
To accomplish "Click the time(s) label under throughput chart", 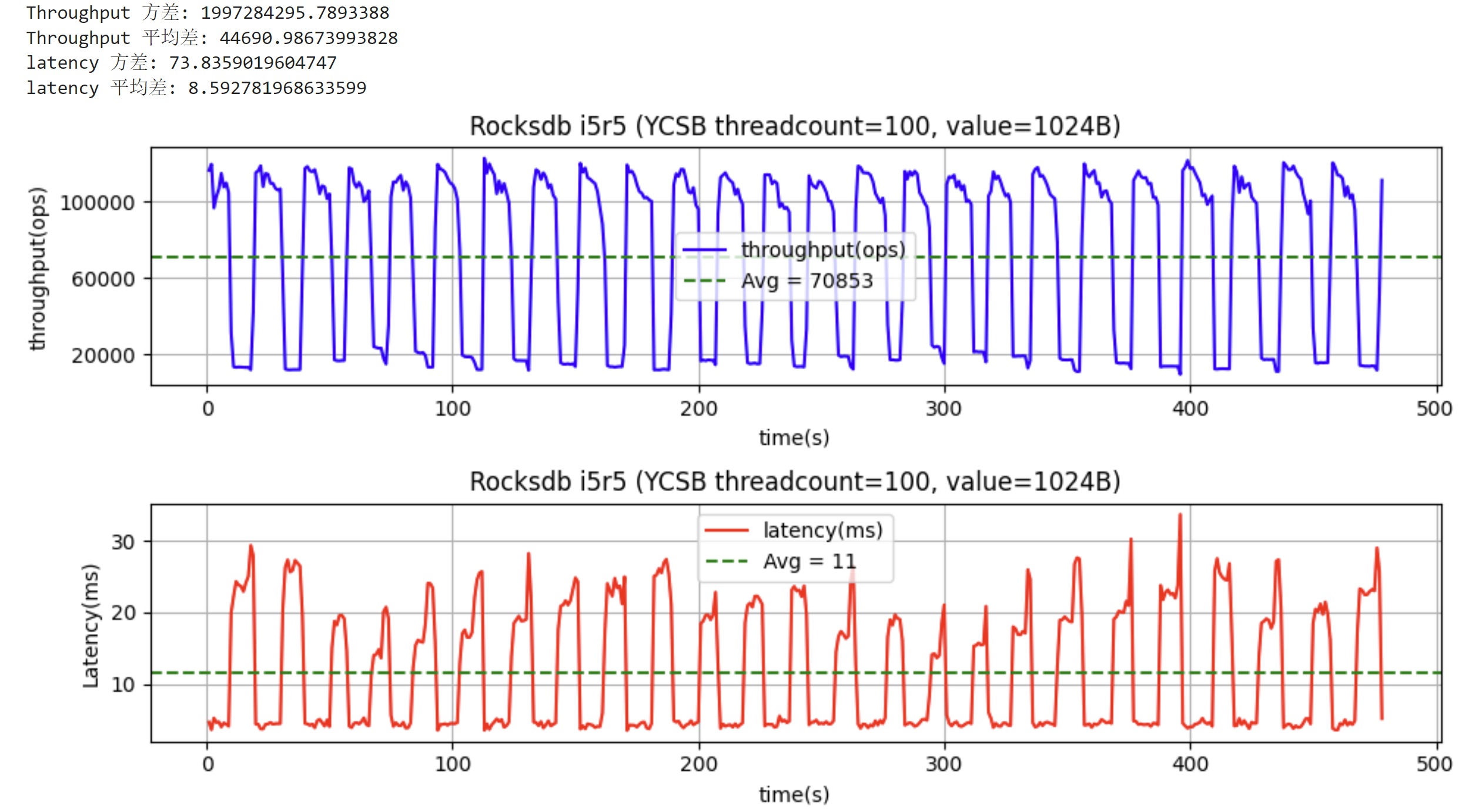I will [x=794, y=438].
